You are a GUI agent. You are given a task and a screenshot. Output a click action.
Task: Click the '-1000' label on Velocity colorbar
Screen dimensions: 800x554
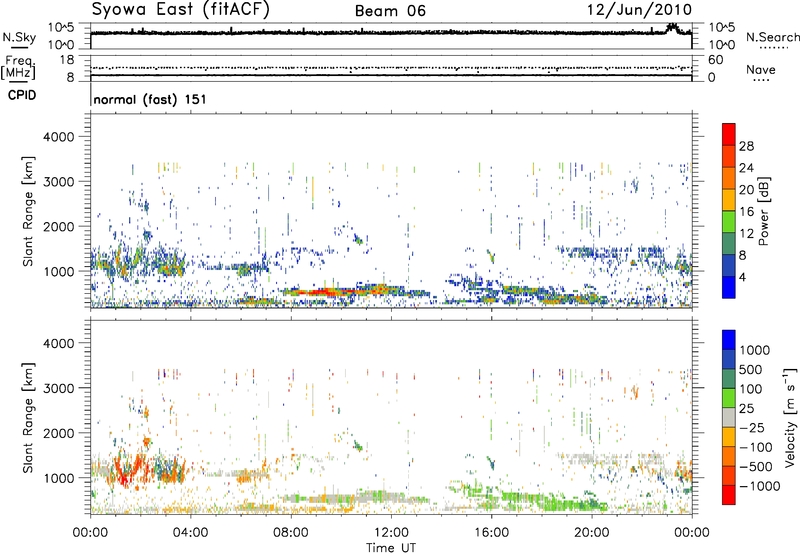pyautogui.click(x=759, y=486)
